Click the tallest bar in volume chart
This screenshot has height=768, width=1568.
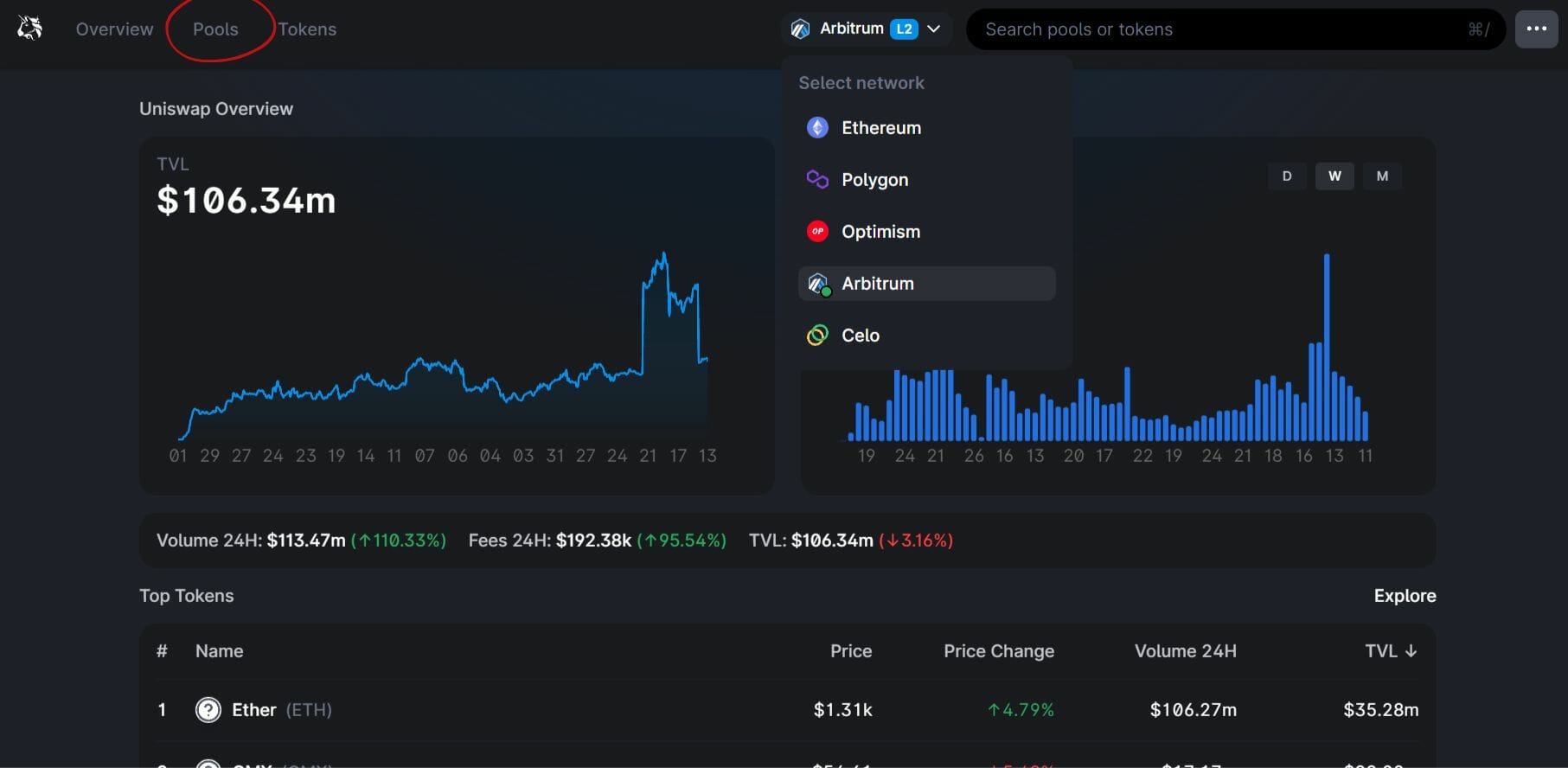[1327, 346]
